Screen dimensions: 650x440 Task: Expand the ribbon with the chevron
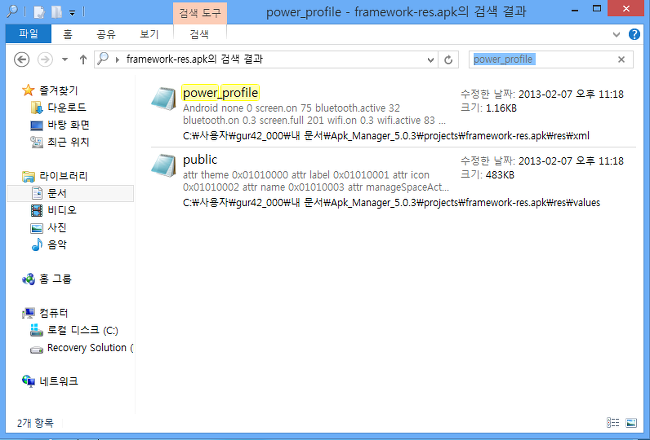point(616,34)
